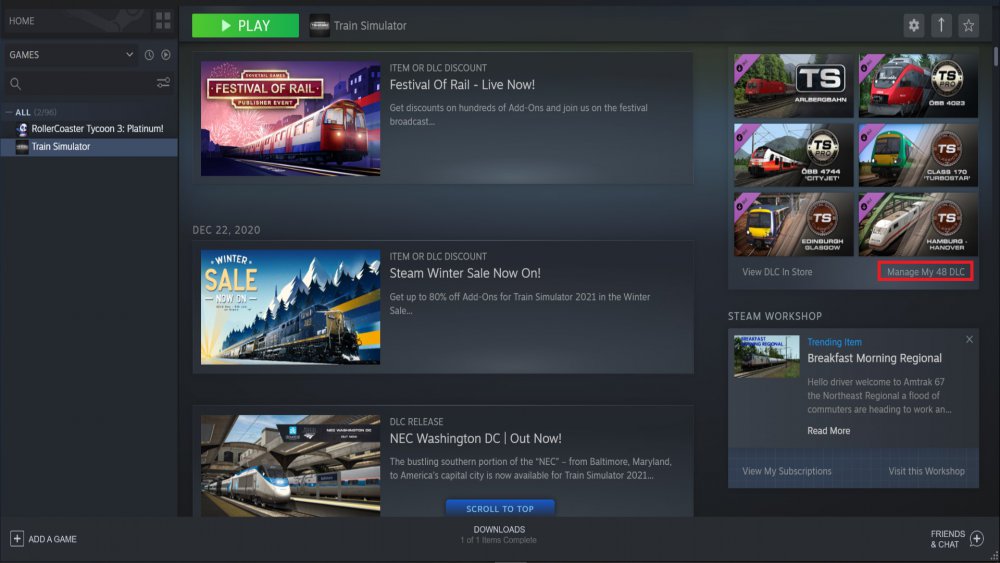Screen dimensions: 1000x563
Task: Open View My Subscriptions link
Action: point(786,471)
